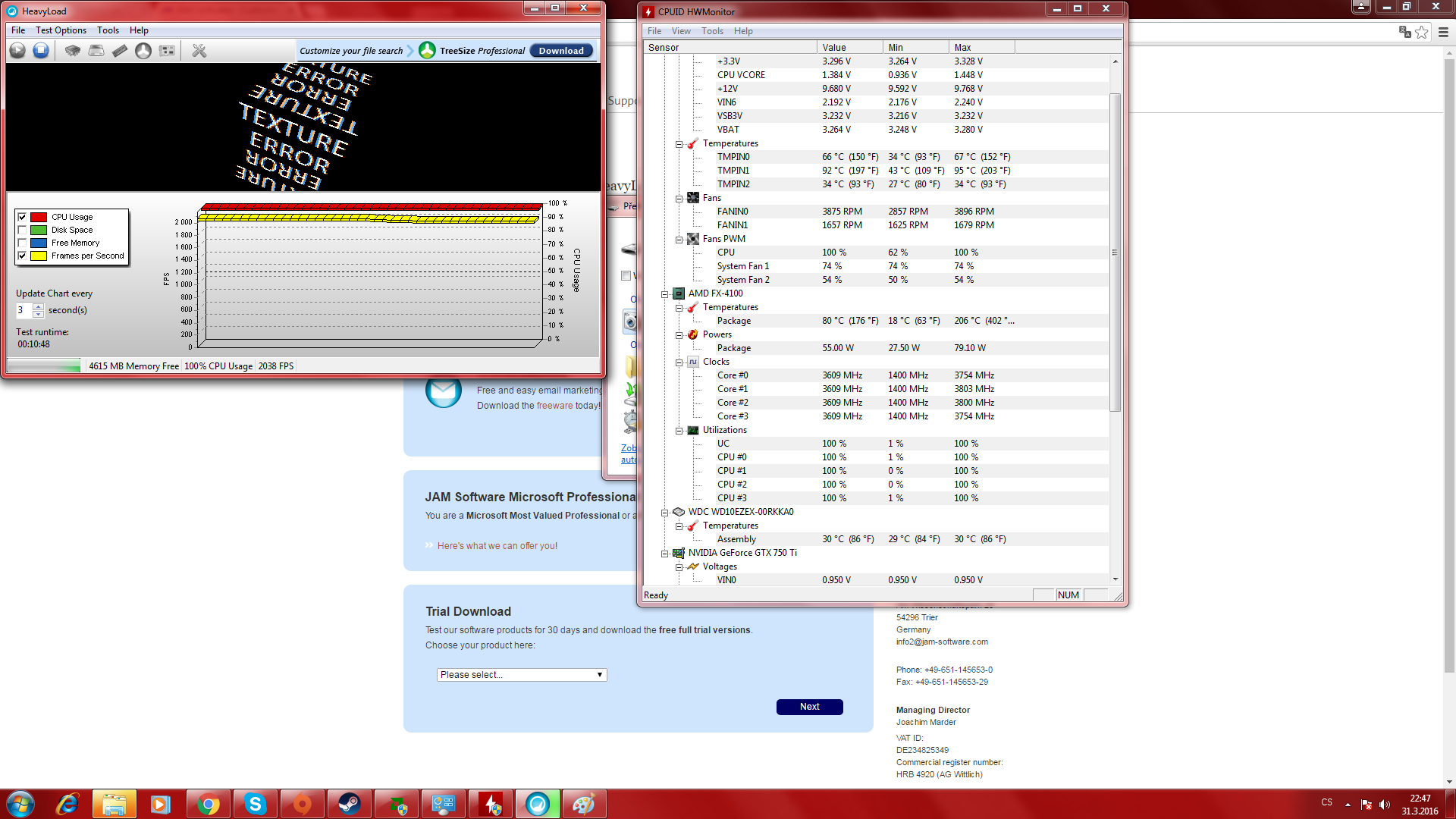The image size is (1456, 819).
Task: Switch to HWMonitor taskbar lightning icon
Action: (491, 804)
